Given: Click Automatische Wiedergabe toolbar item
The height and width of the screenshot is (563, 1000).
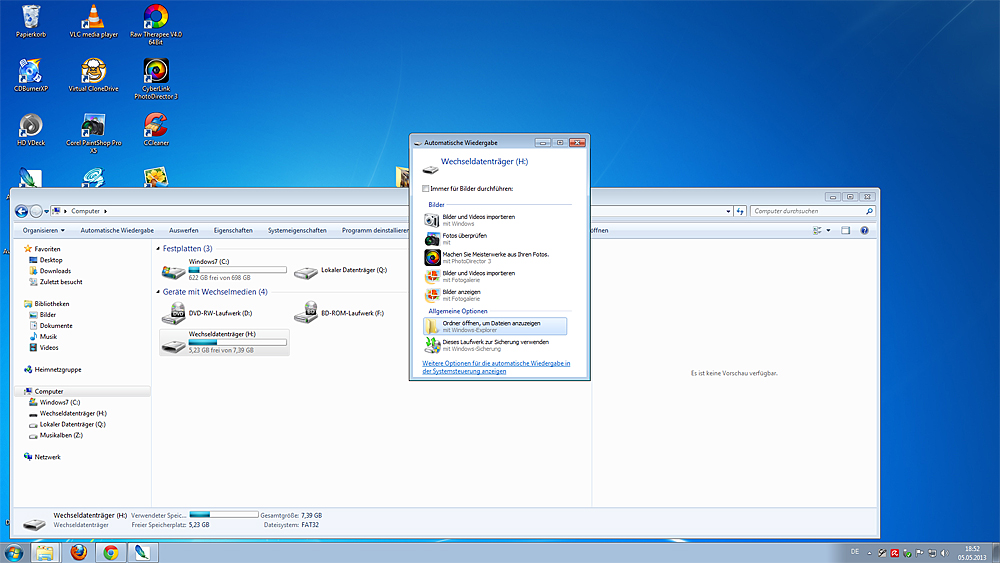Looking at the screenshot, I should click(117, 230).
